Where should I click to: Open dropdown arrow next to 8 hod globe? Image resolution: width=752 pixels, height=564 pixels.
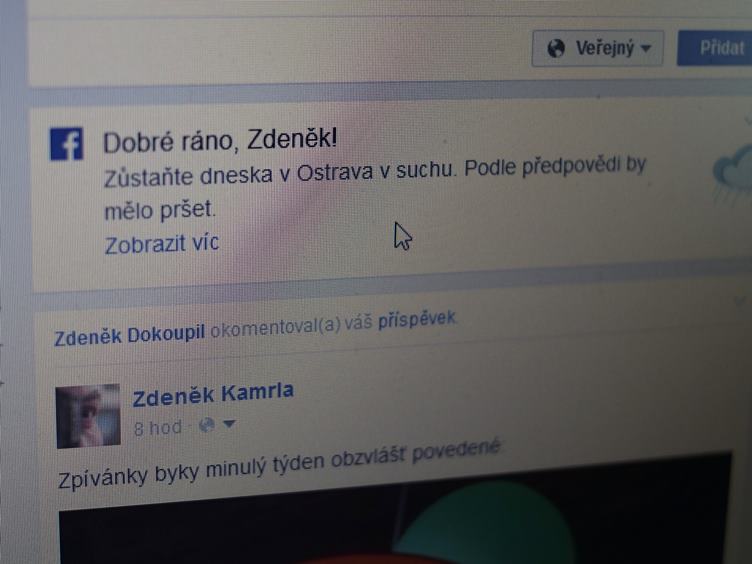pyautogui.click(x=229, y=424)
